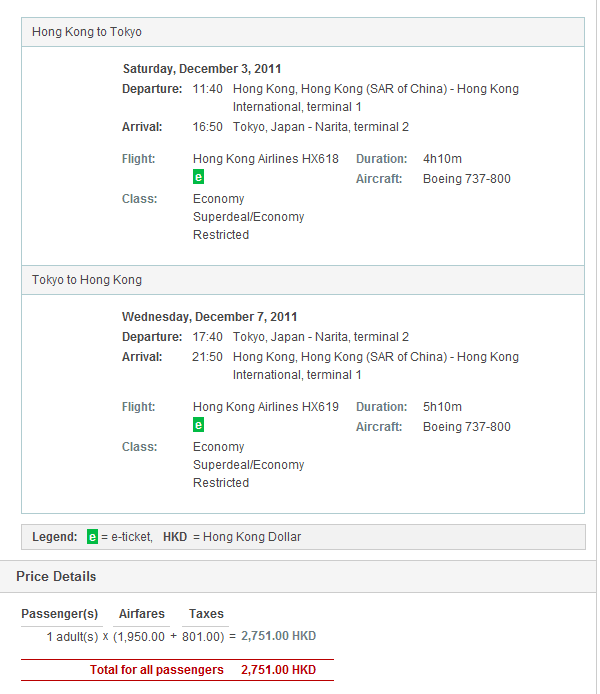Screen dimensions: 600x694
Task: Click the Price Details section heading
Action: [56, 576]
